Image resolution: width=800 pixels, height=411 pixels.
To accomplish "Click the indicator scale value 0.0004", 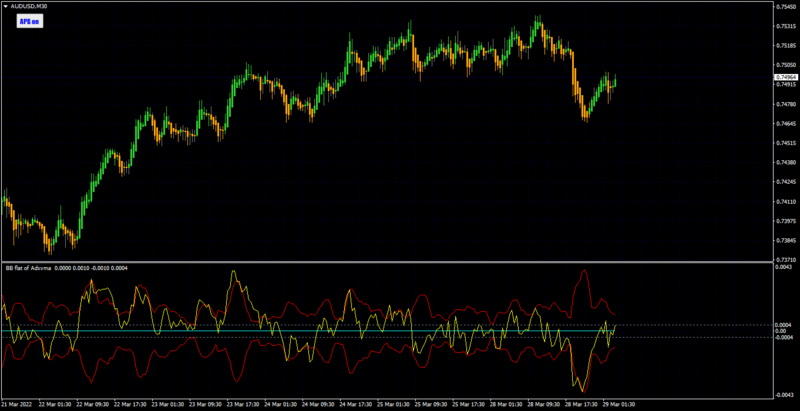I will (784, 325).
